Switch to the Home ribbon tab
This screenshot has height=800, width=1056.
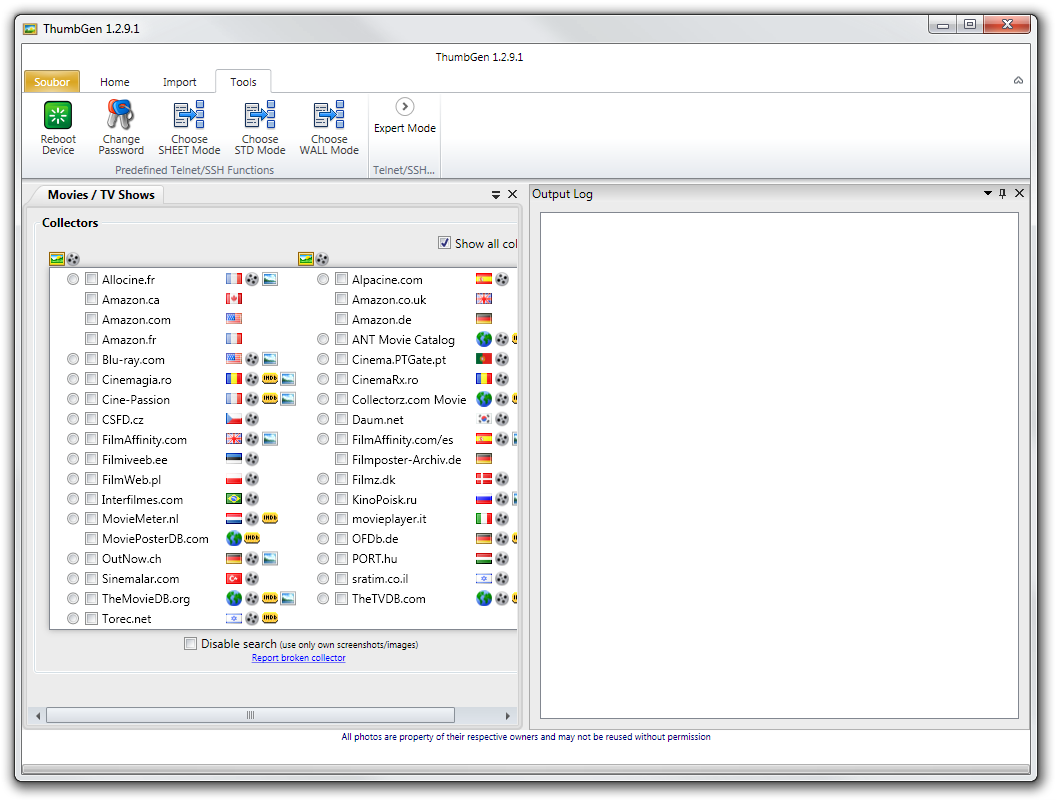[114, 81]
